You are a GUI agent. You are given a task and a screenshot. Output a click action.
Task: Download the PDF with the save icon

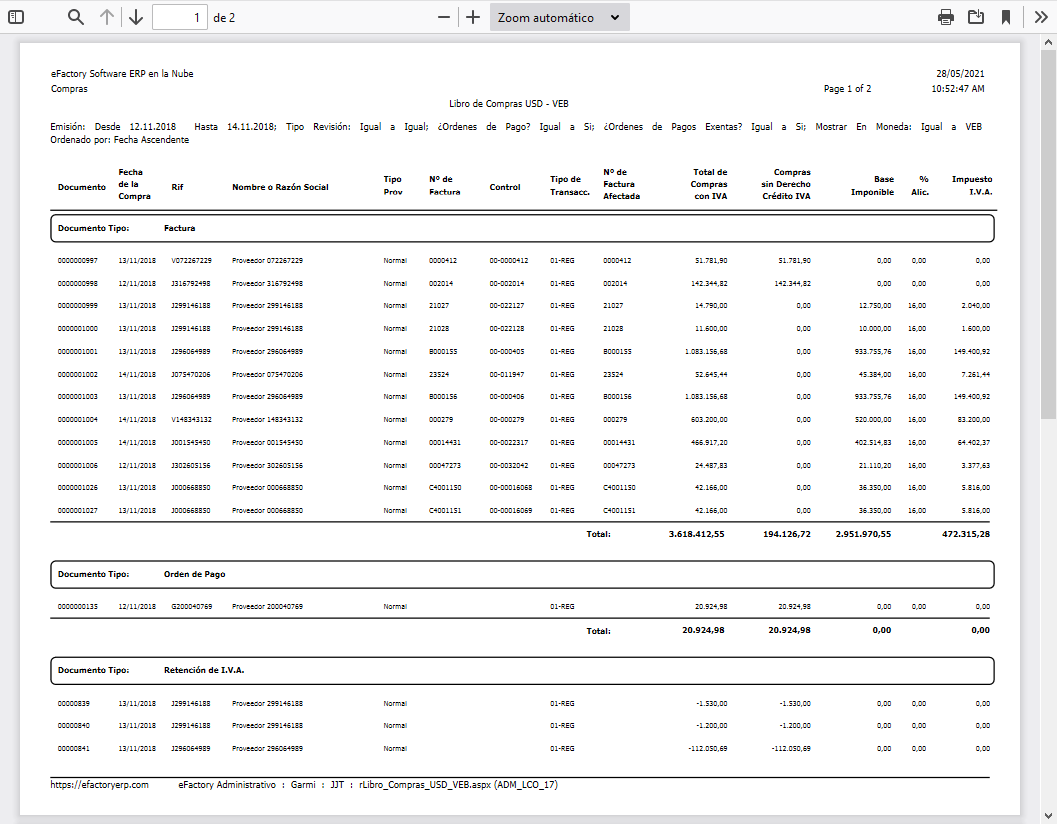coord(976,17)
